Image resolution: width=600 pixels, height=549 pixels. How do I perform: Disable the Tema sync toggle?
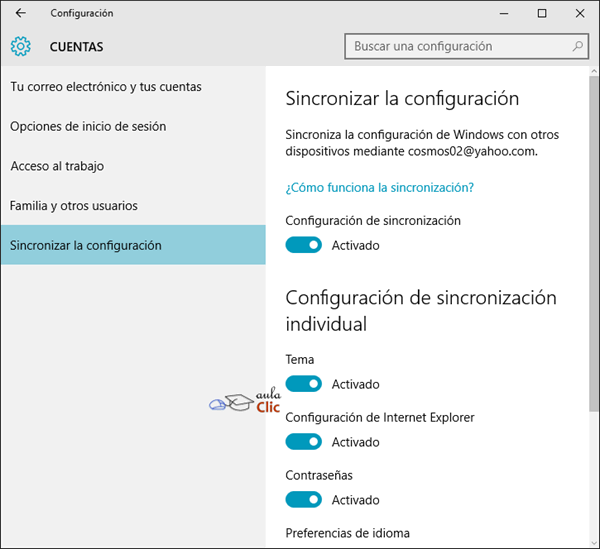pyautogui.click(x=303, y=384)
